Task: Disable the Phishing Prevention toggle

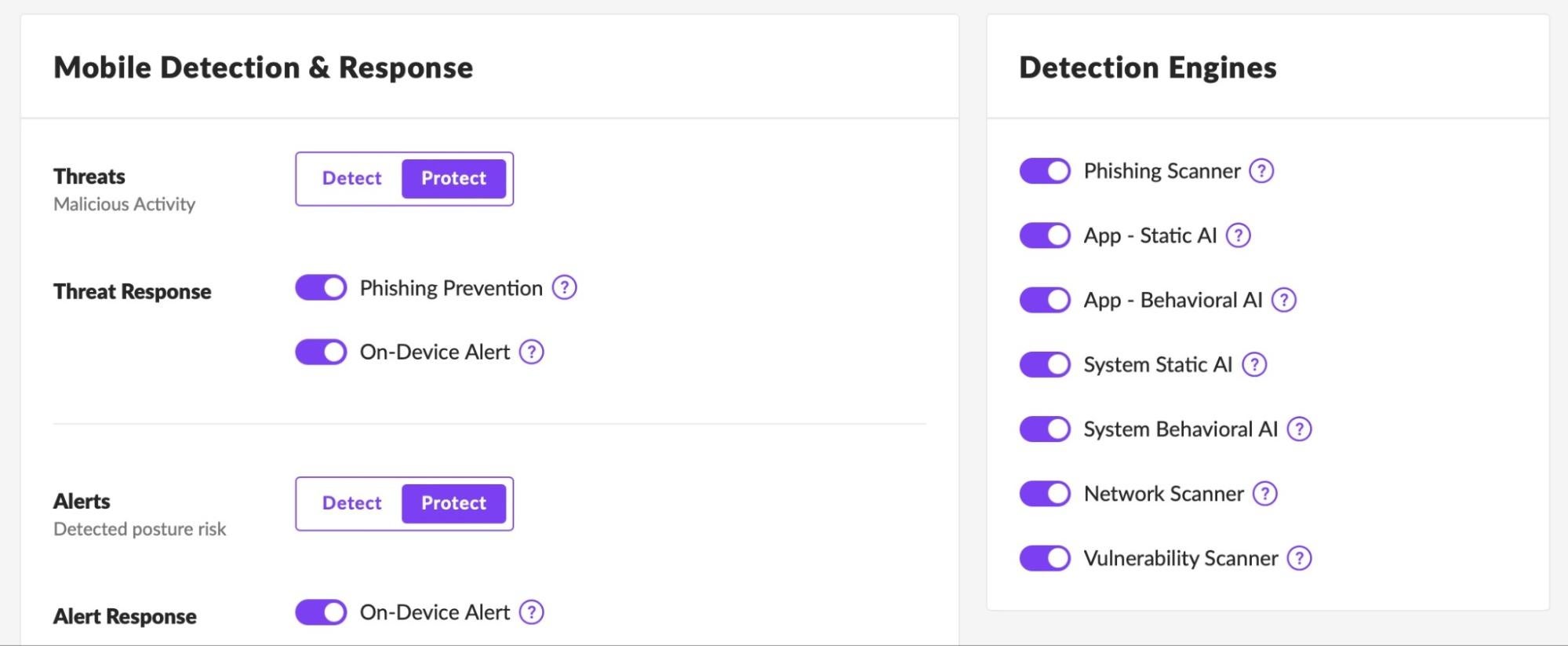Action: pos(321,288)
